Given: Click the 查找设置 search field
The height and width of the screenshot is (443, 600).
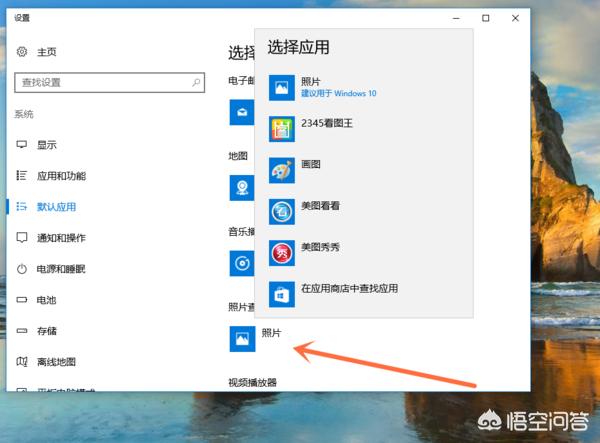Looking at the screenshot, I should (109, 83).
